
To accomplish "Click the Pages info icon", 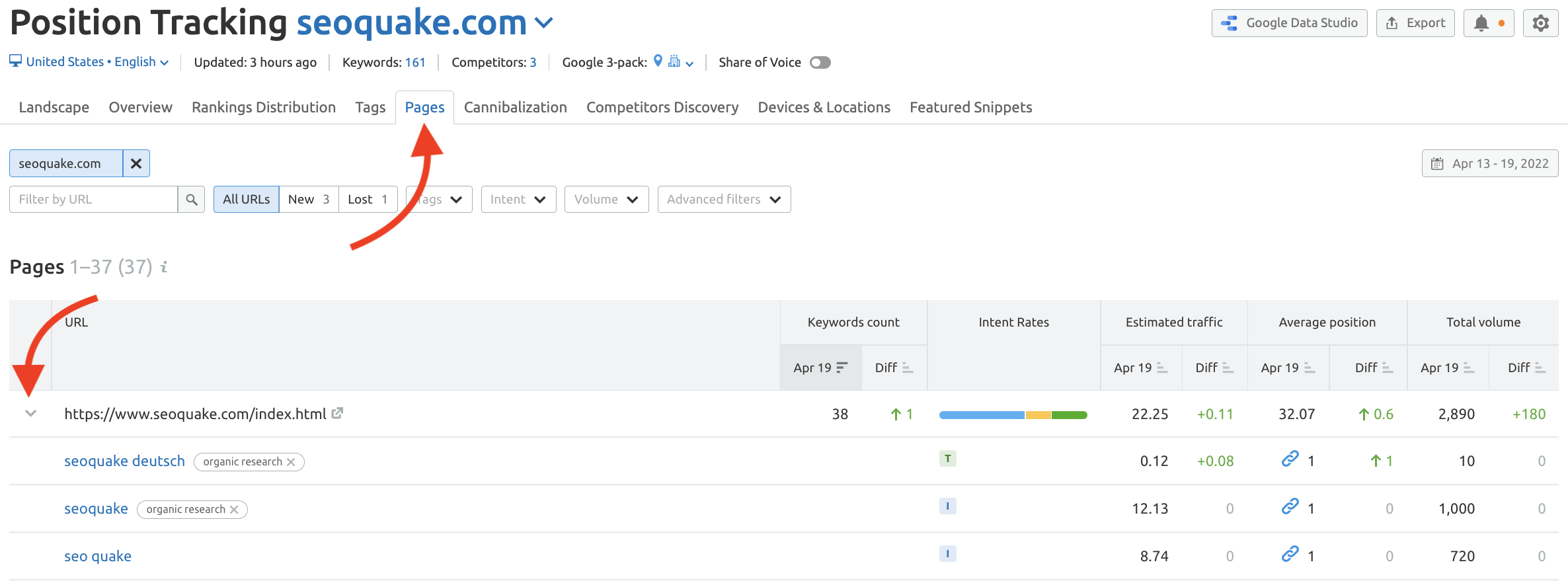I will pyautogui.click(x=164, y=266).
